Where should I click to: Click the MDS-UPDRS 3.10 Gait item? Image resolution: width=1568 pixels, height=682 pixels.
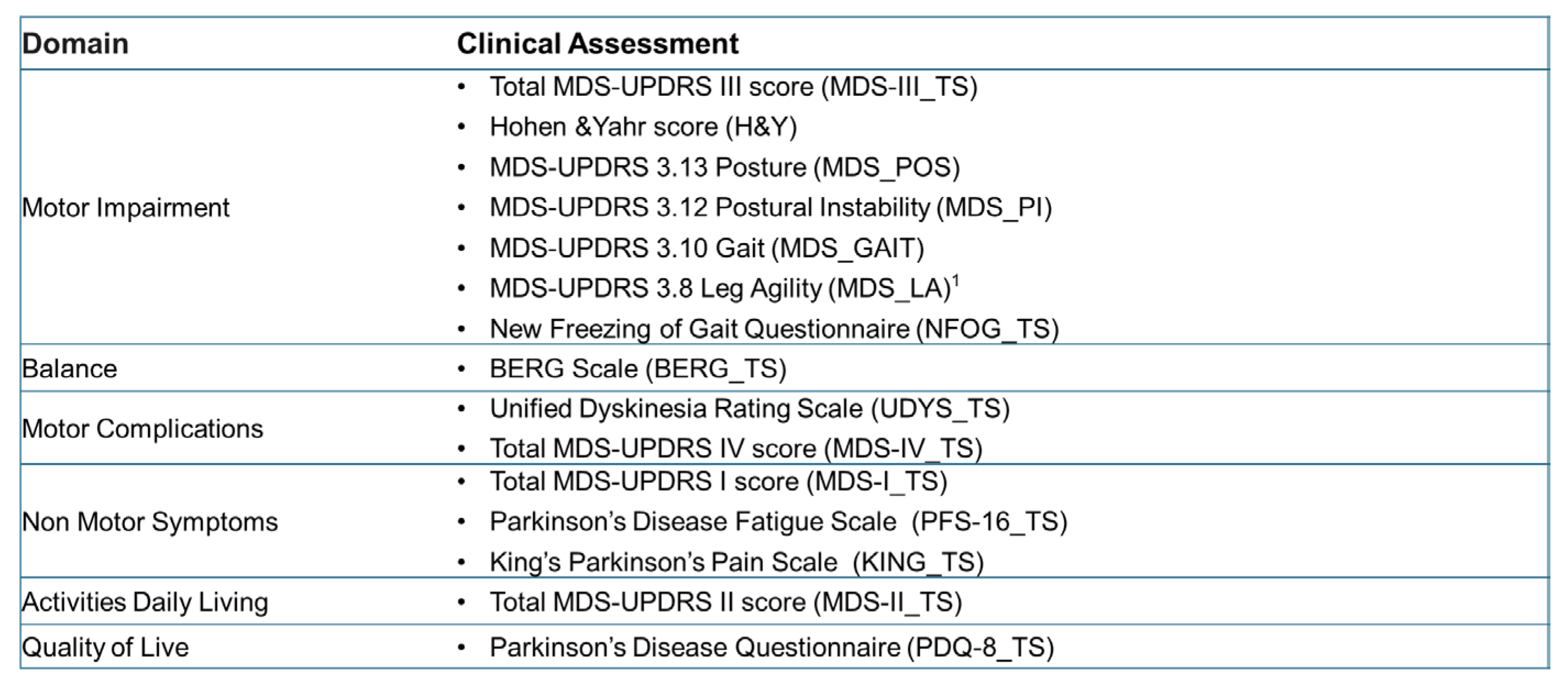(706, 248)
